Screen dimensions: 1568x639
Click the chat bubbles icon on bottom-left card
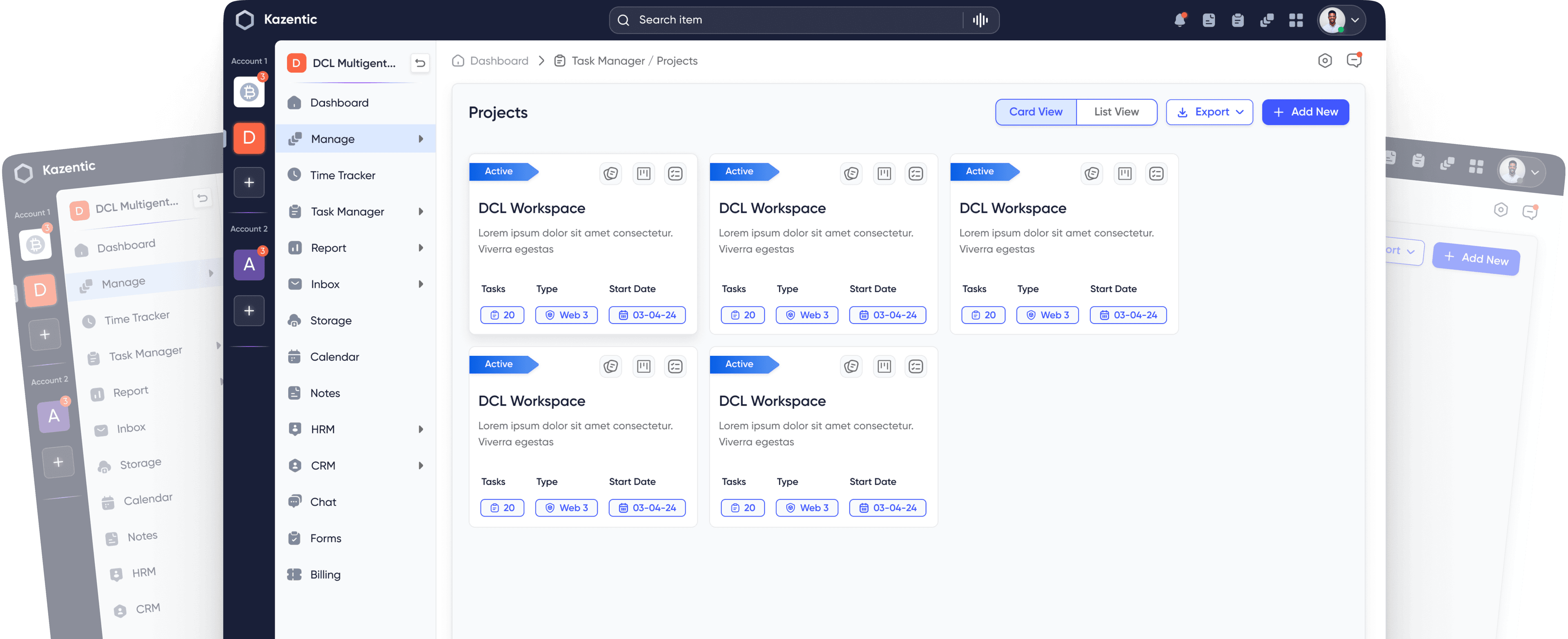(x=610, y=366)
